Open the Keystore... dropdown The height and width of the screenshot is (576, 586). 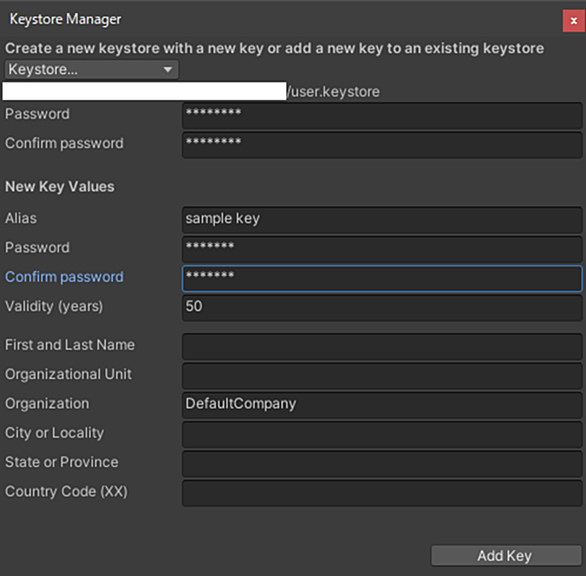click(x=92, y=70)
